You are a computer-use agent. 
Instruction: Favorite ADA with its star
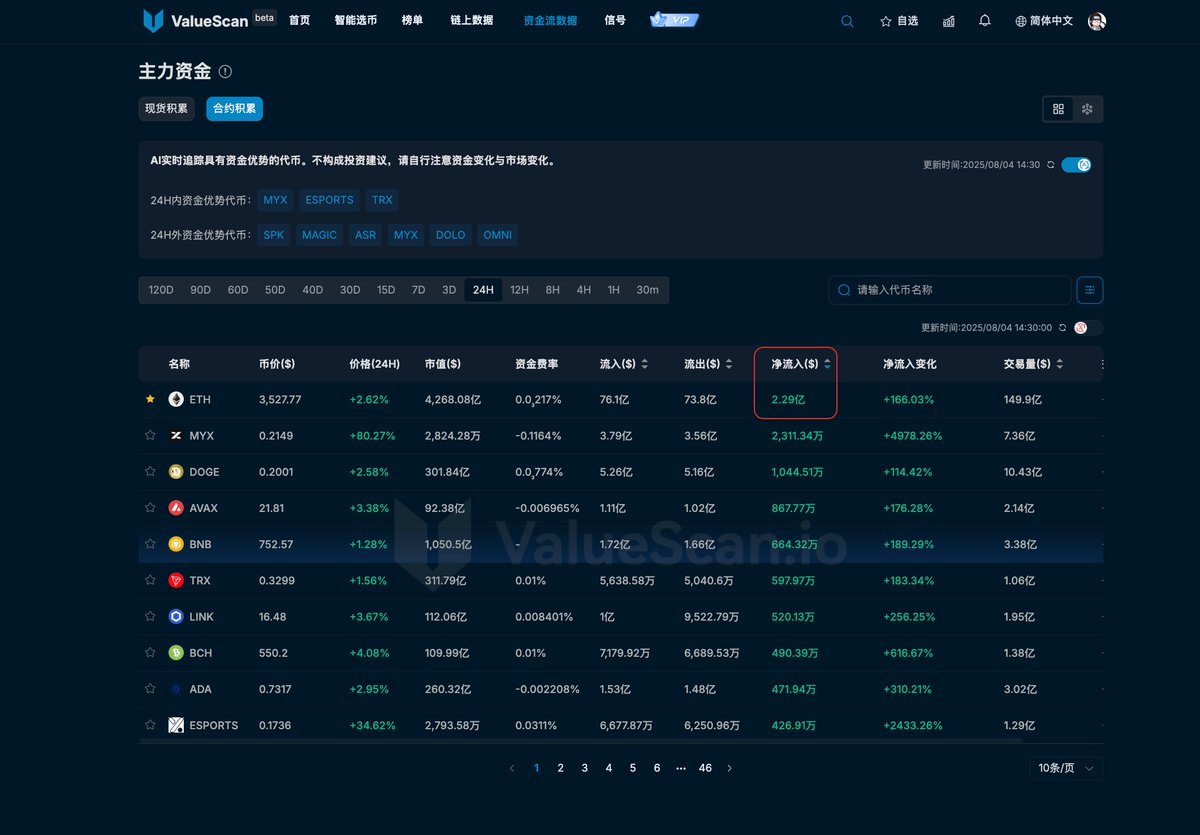click(x=150, y=688)
